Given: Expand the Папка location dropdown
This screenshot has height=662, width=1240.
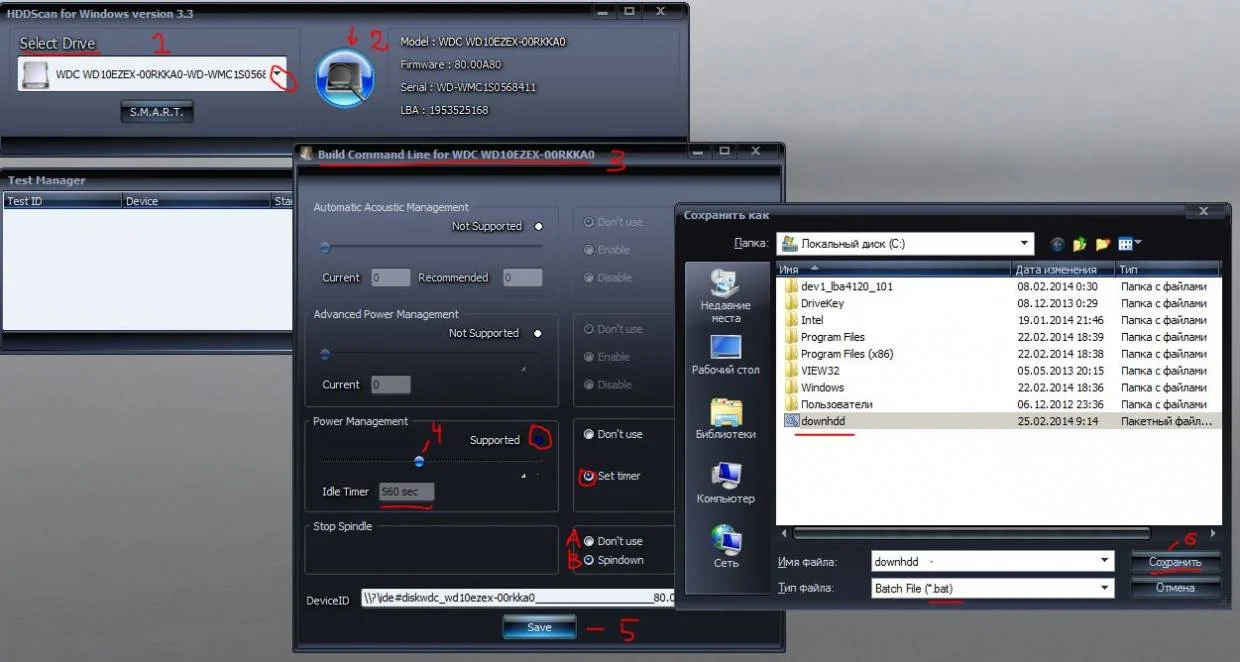Looking at the screenshot, I should [1026, 243].
